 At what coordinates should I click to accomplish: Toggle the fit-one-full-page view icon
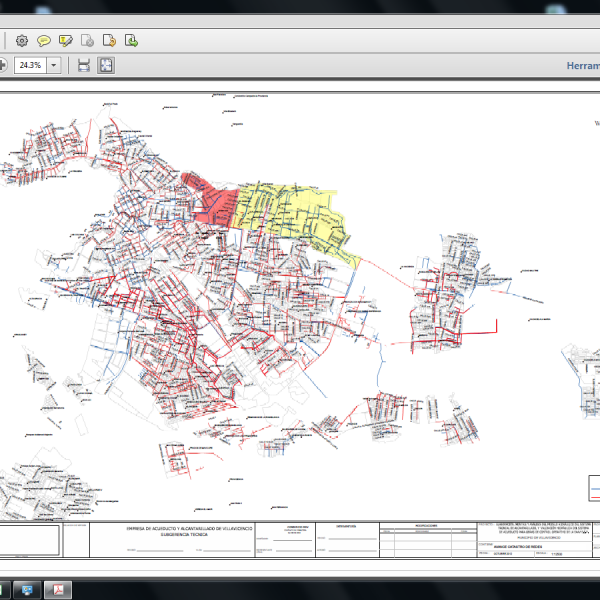pos(106,65)
